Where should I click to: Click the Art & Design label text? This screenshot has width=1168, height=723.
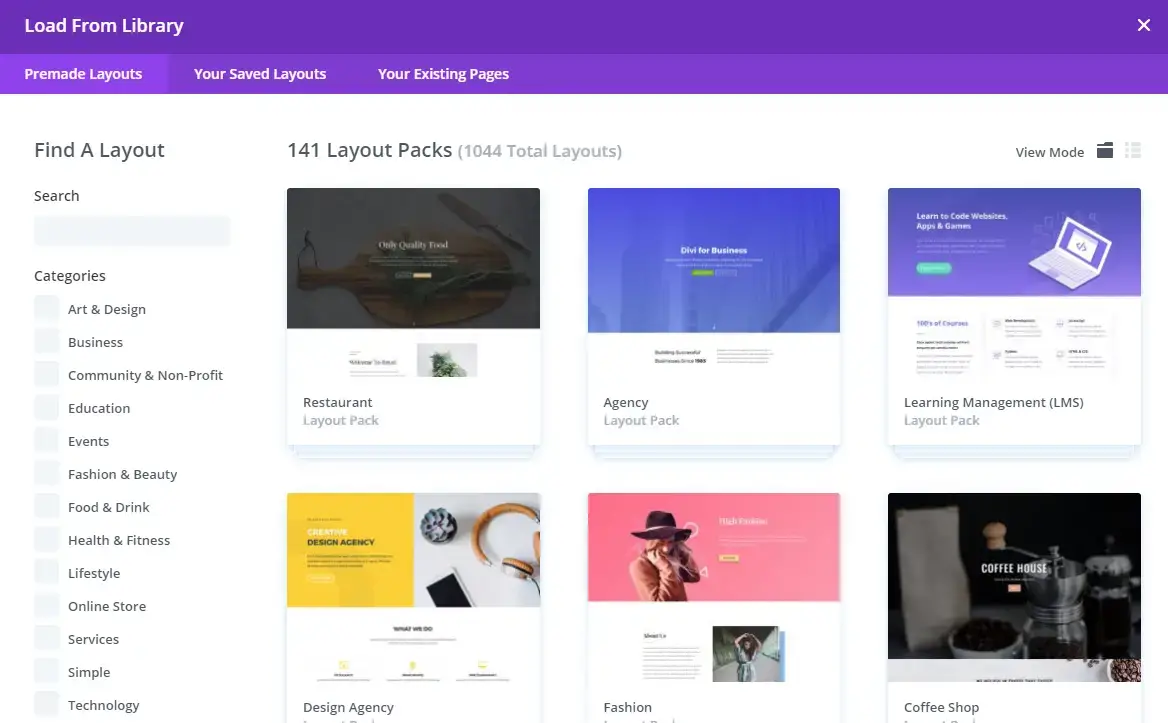coord(107,309)
